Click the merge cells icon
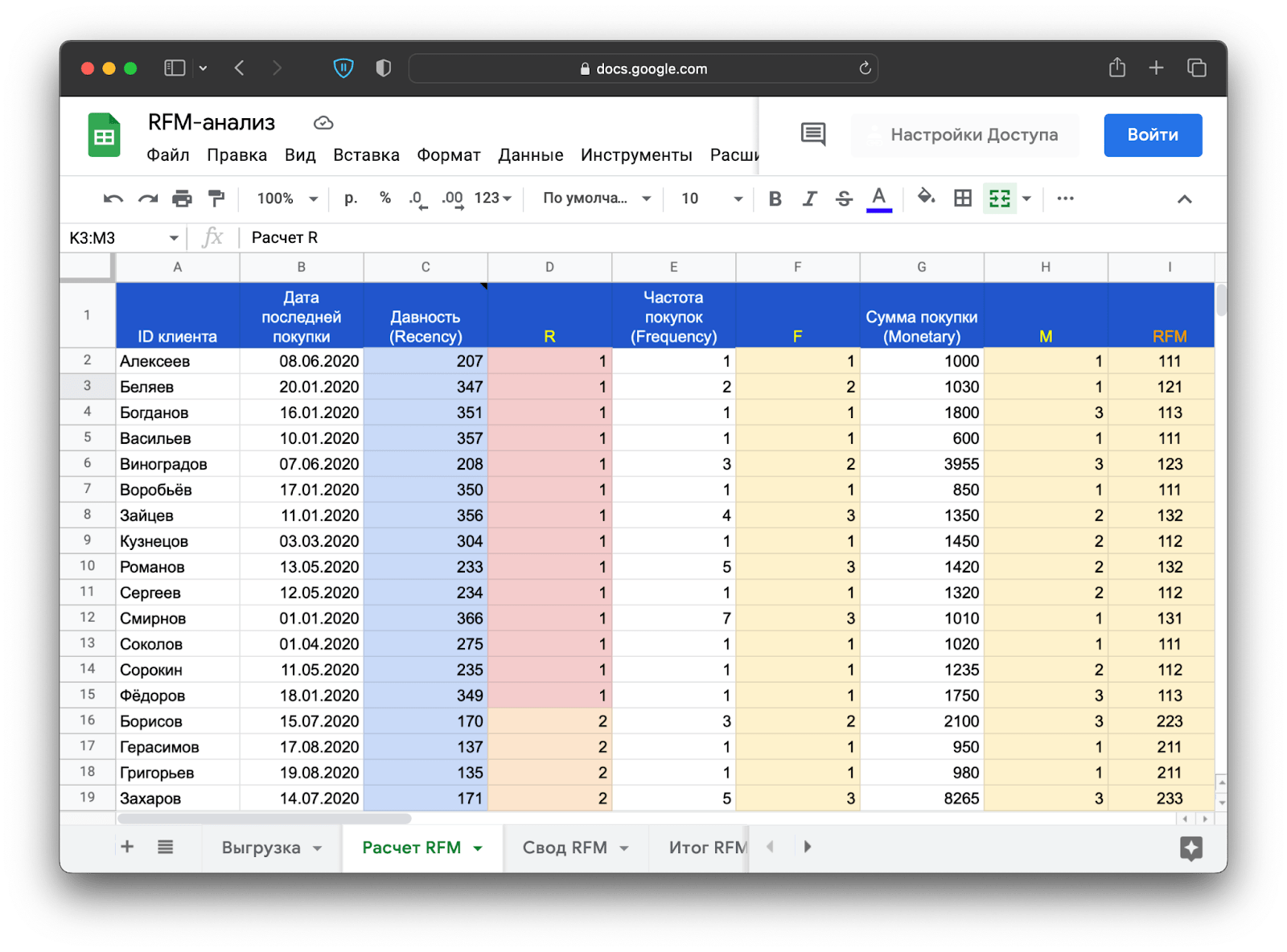1287x952 pixels. click(999, 199)
